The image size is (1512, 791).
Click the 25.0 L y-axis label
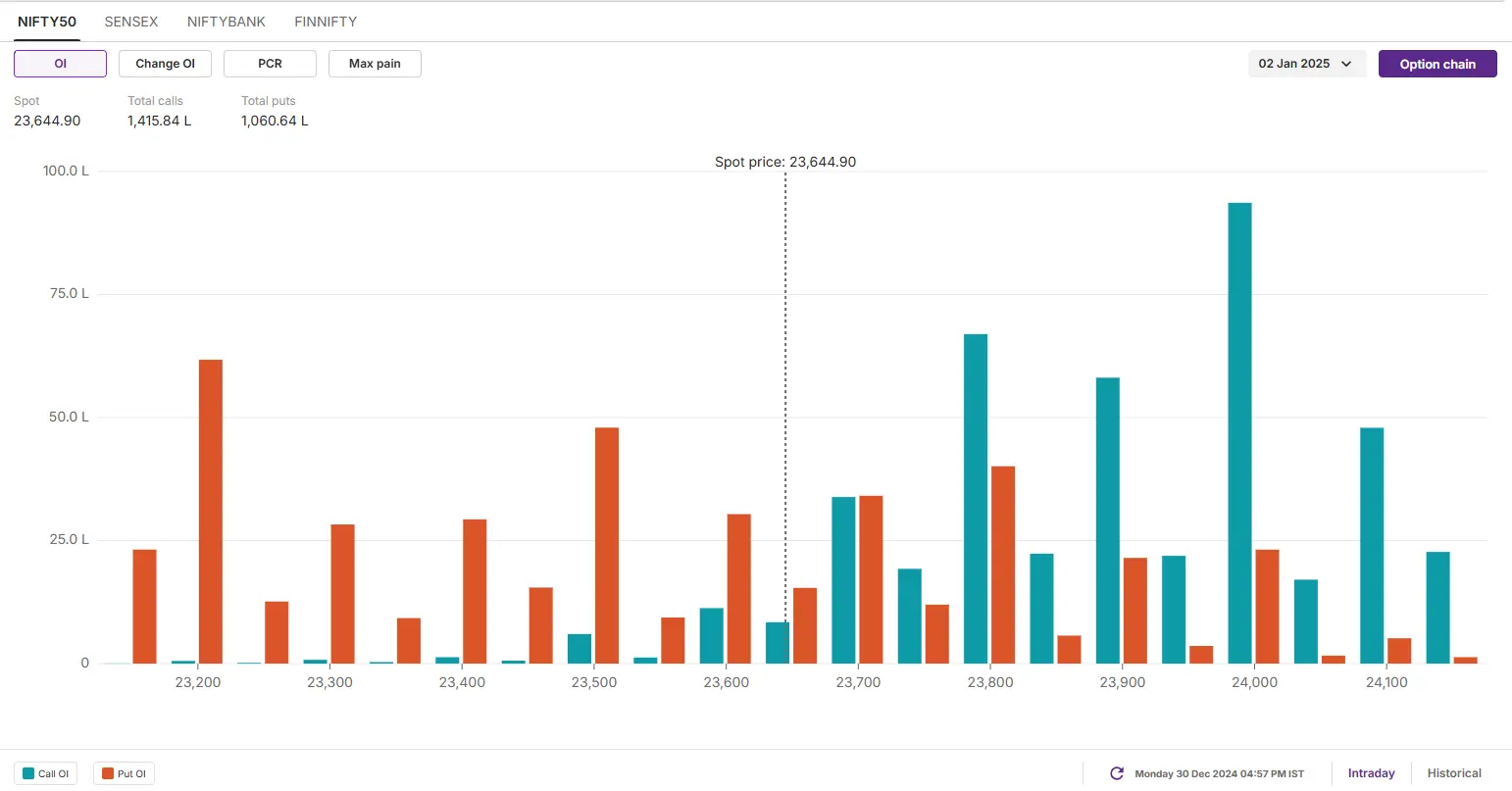point(70,539)
